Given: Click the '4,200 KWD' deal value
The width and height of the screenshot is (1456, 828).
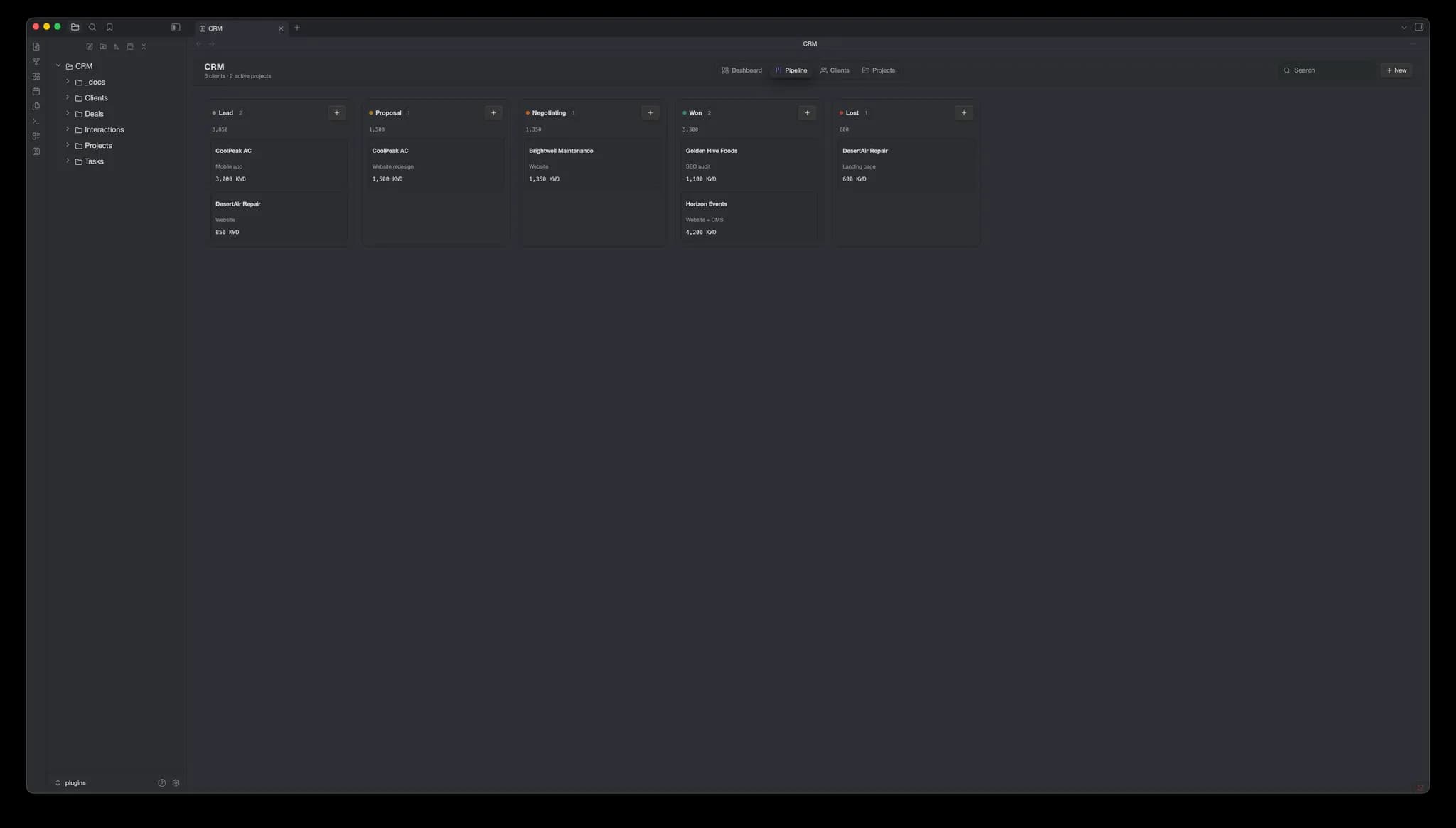Looking at the screenshot, I should (701, 232).
